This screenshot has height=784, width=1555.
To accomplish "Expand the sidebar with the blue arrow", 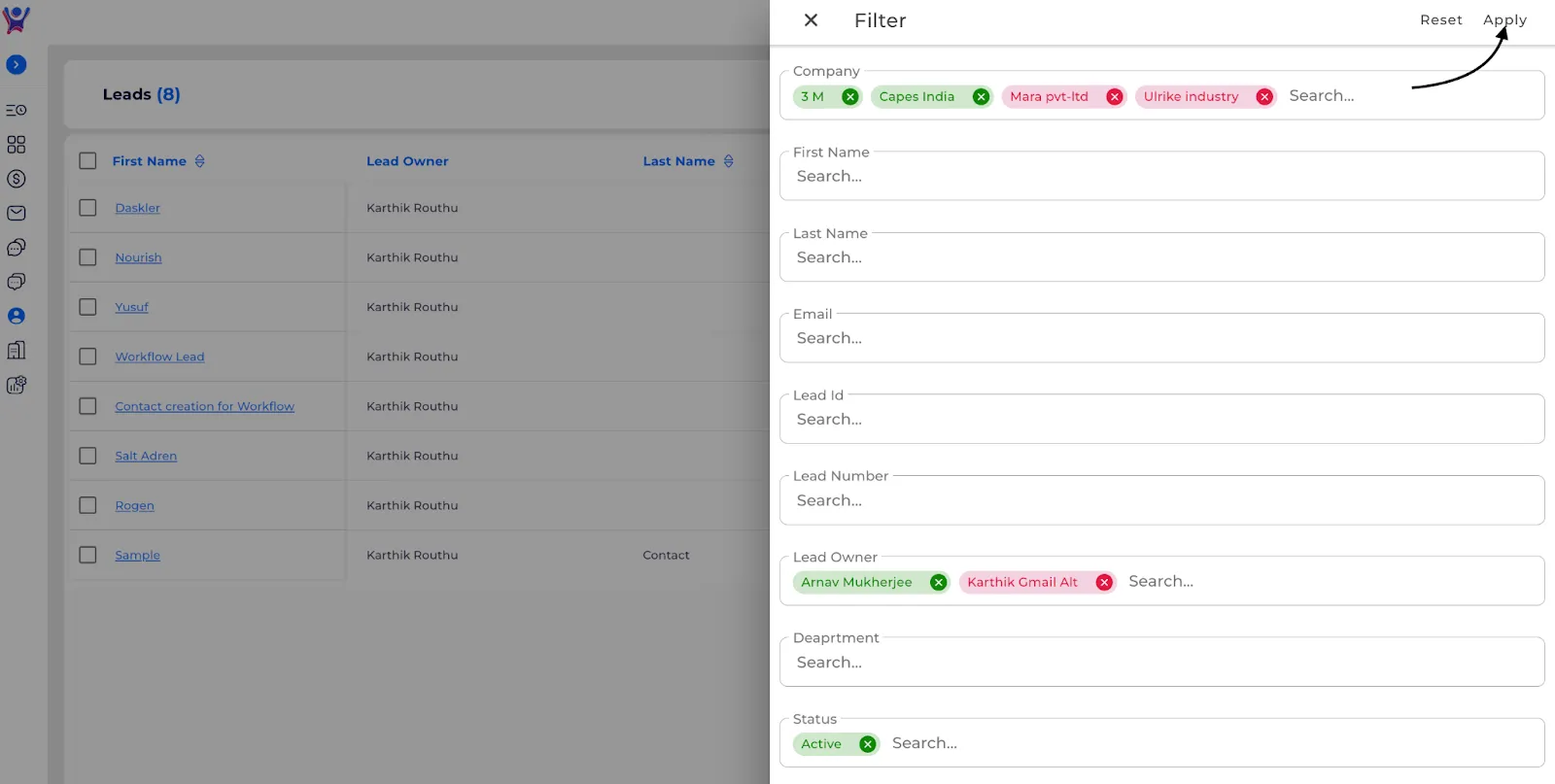I will (17, 64).
